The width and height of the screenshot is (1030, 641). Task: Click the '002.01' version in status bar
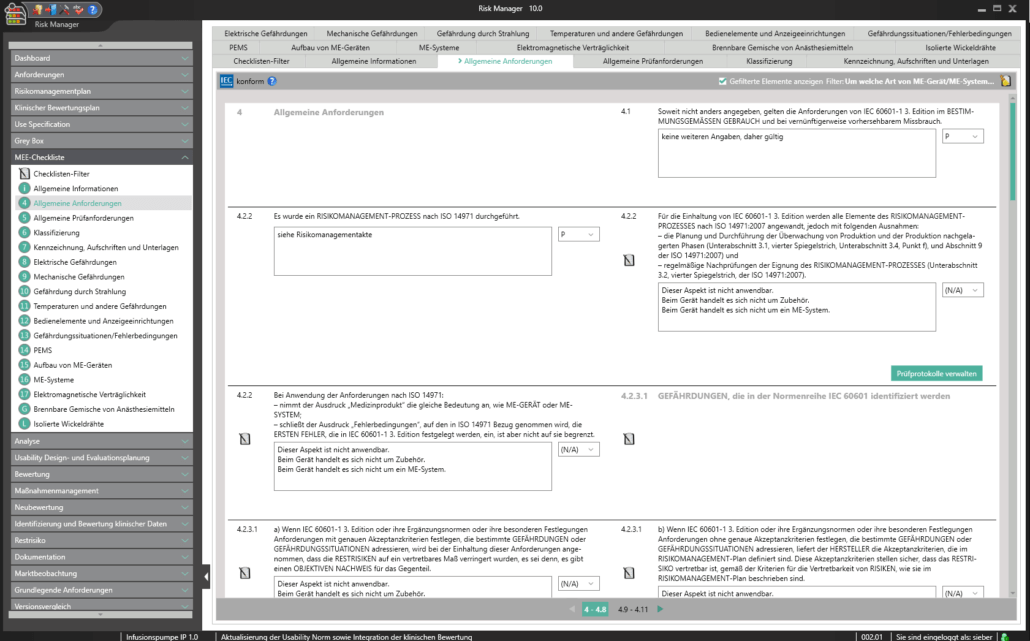(x=872, y=636)
